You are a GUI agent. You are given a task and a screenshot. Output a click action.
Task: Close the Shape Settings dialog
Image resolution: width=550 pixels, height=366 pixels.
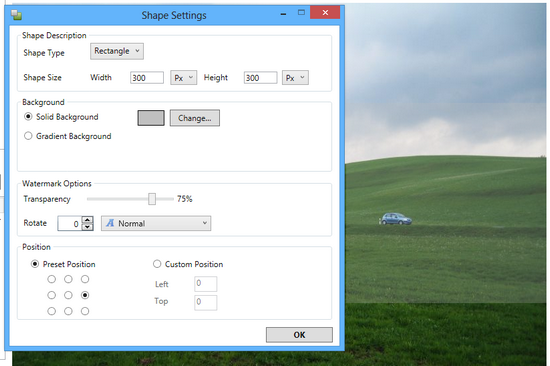coord(325,13)
